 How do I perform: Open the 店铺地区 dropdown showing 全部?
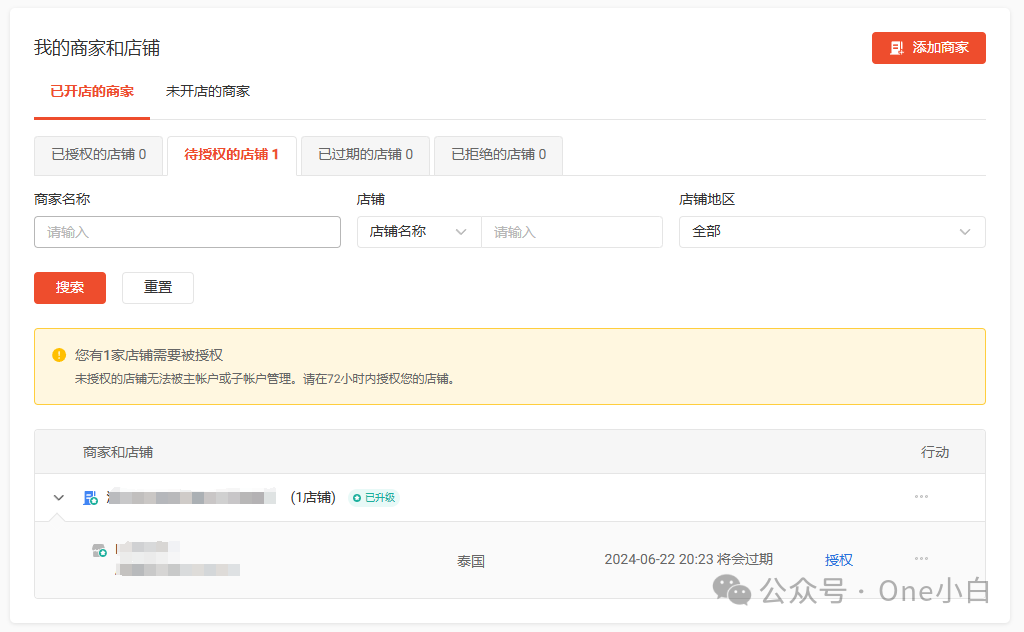pos(830,231)
